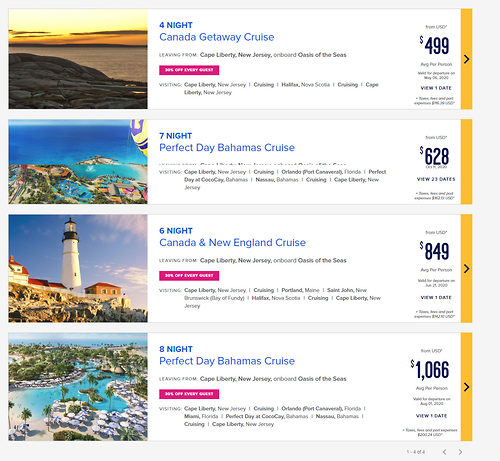
Task: Open Canada & New England Cruise title
Action: (232, 243)
